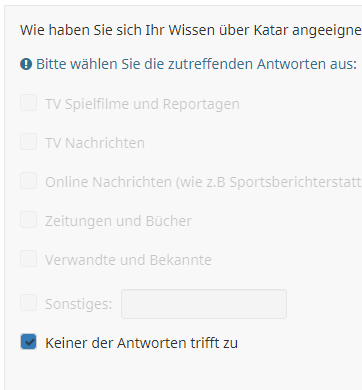Tick the TV Nachrichten checkbox
This screenshot has width=362, height=390.
click(28, 141)
